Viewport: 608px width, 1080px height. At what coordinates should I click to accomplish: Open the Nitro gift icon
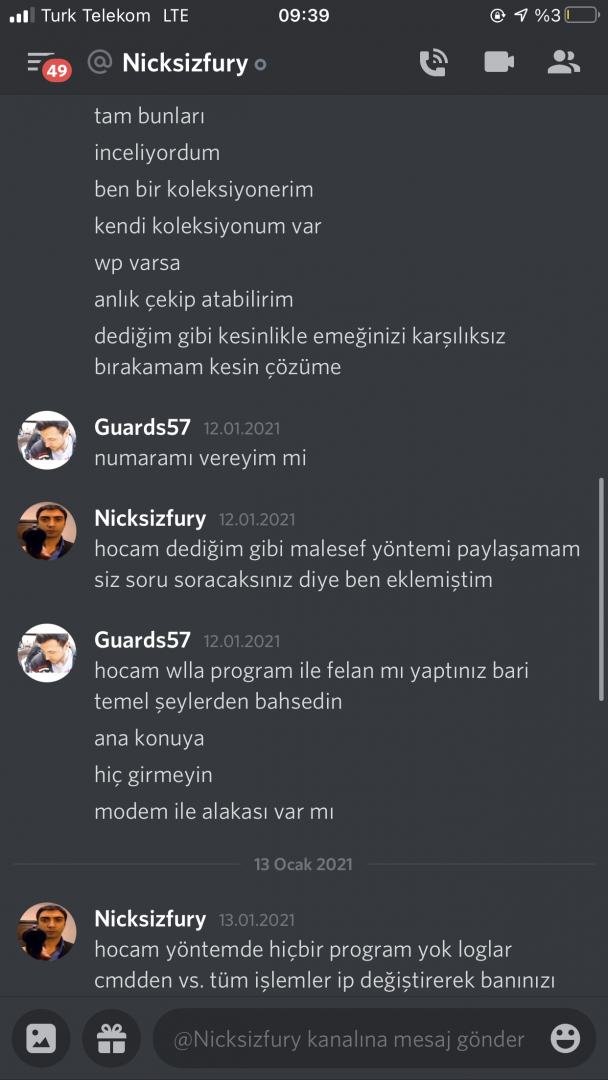pyautogui.click(x=112, y=1038)
